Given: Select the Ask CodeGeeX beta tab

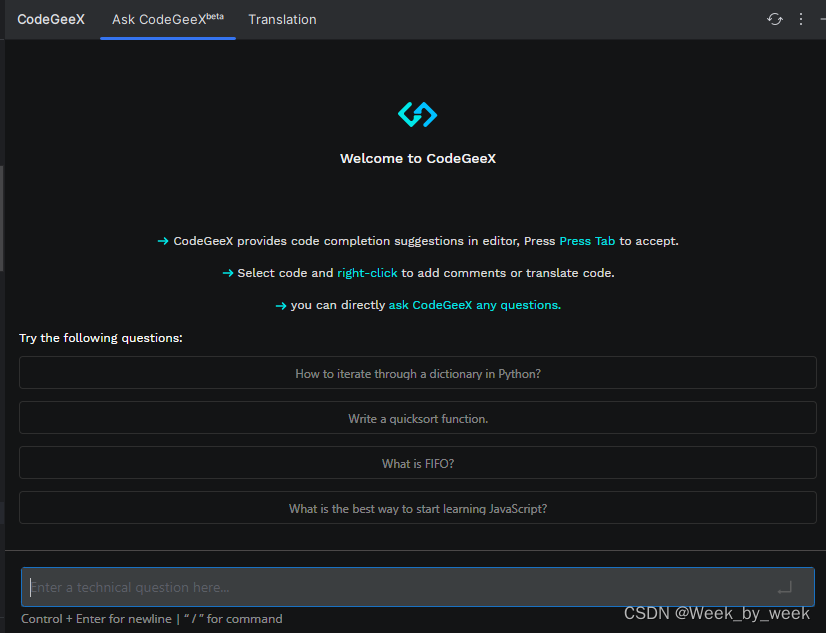Looking at the screenshot, I should (168, 19).
